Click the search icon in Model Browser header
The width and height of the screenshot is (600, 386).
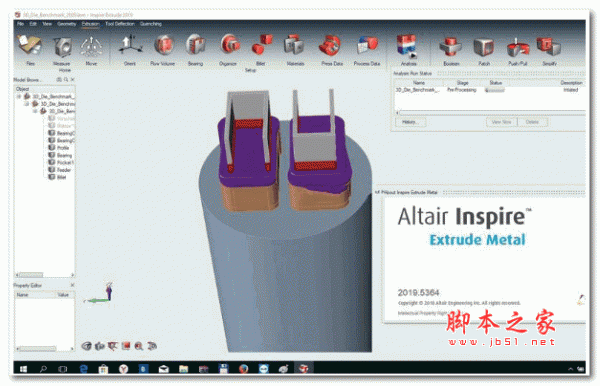66,80
